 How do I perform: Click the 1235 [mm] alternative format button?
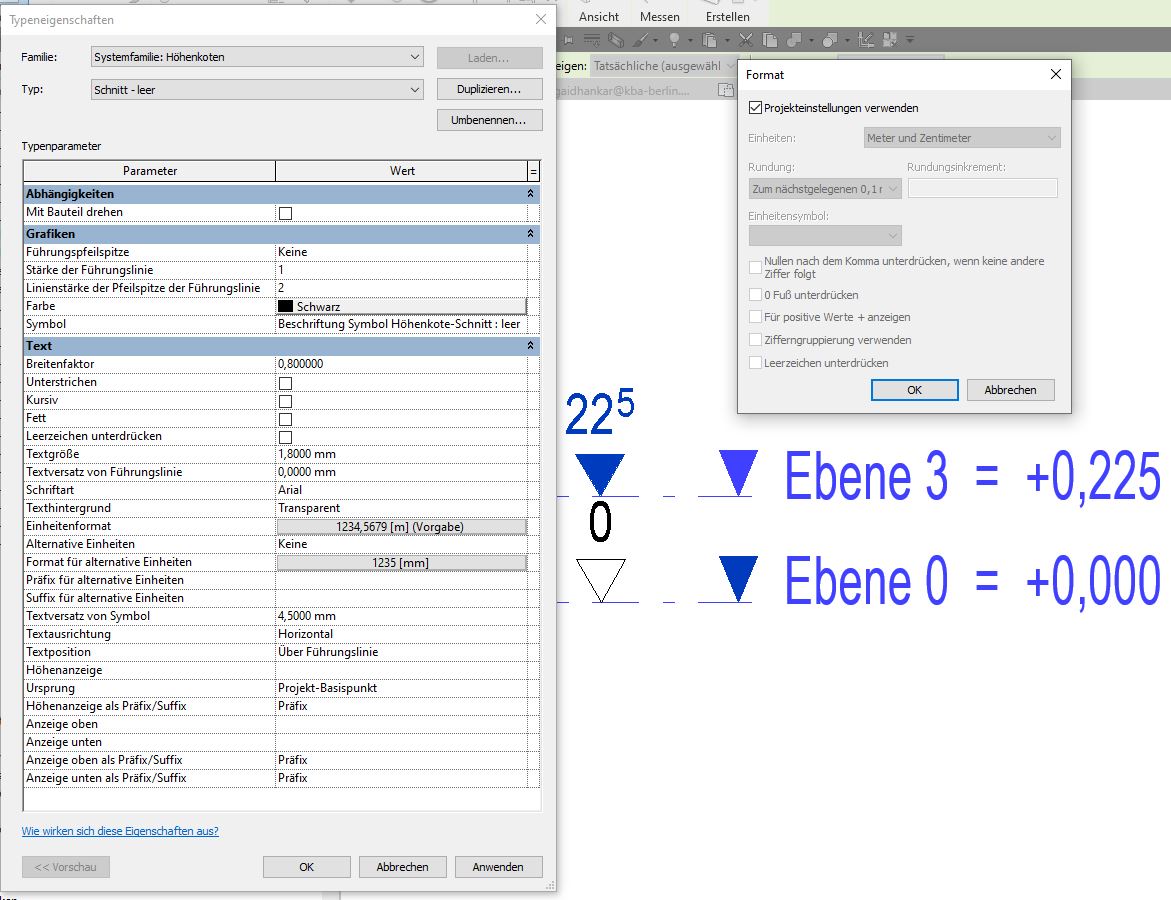tap(401, 562)
